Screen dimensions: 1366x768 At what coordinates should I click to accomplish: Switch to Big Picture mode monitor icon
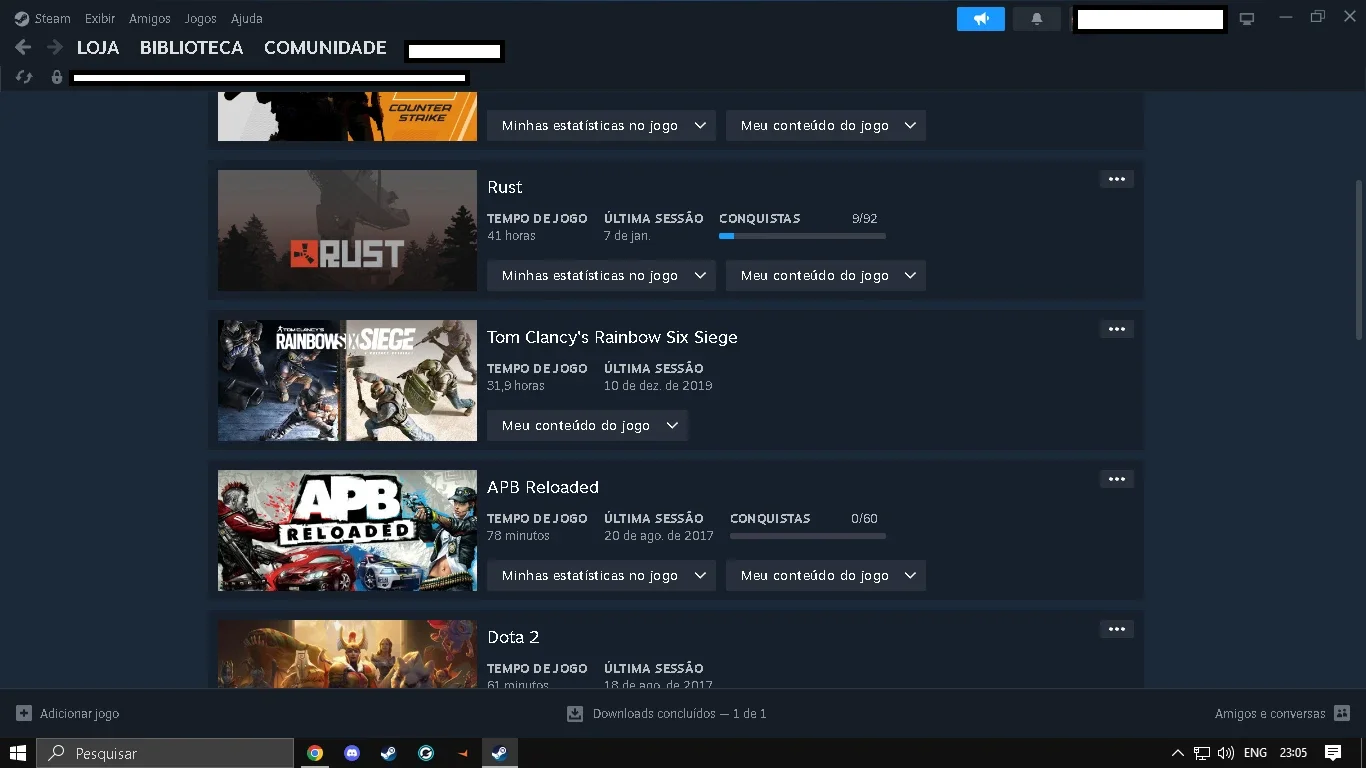[x=1247, y=19]
